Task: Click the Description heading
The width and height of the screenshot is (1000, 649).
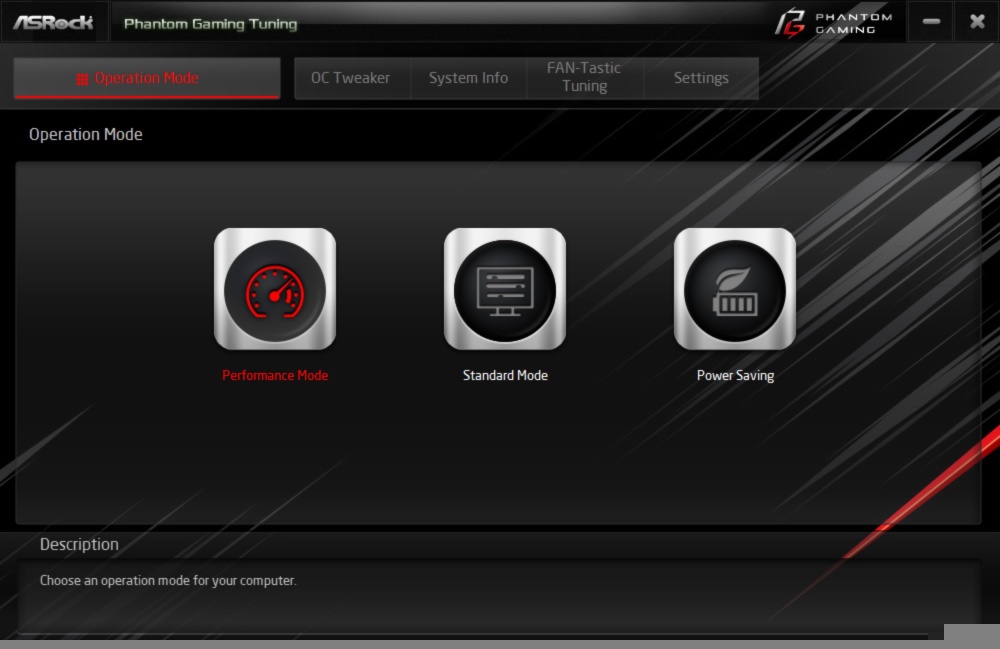Action: pyautogui.click(x=79, y=544)
